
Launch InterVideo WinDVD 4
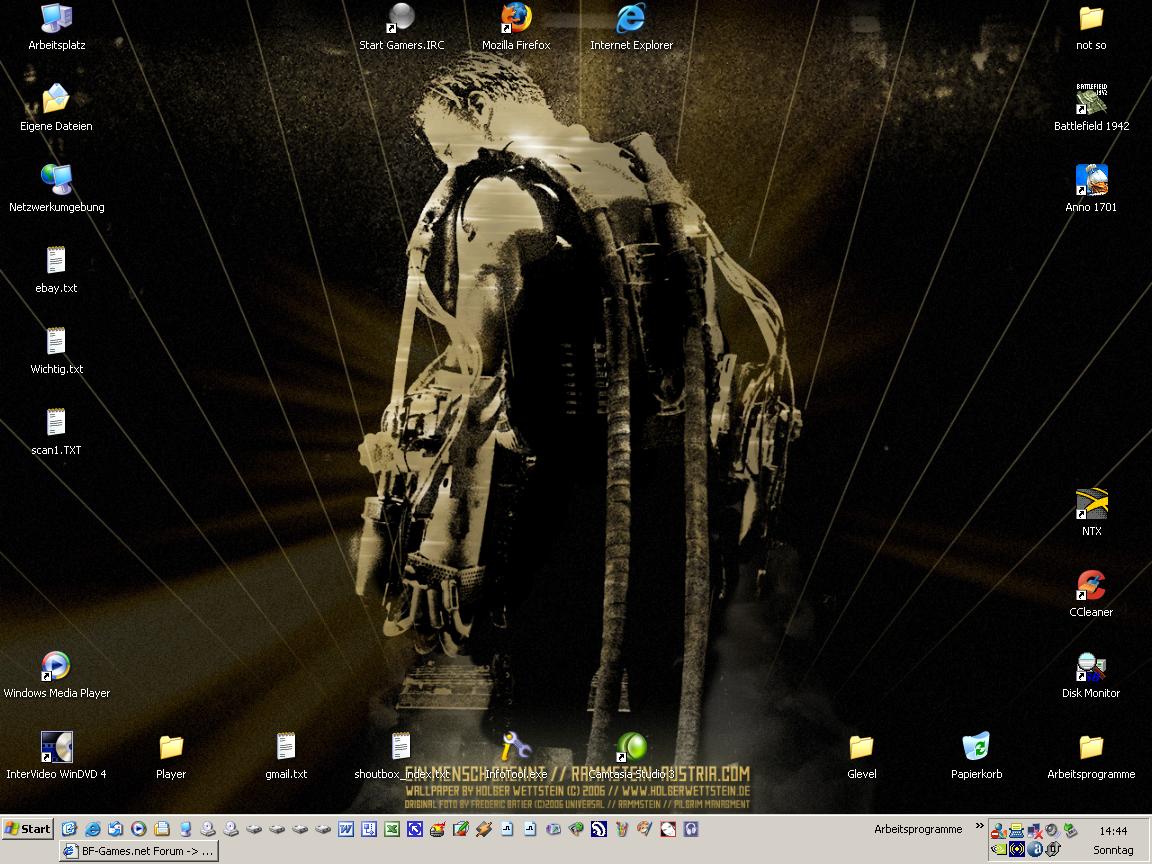click(56, 748)
